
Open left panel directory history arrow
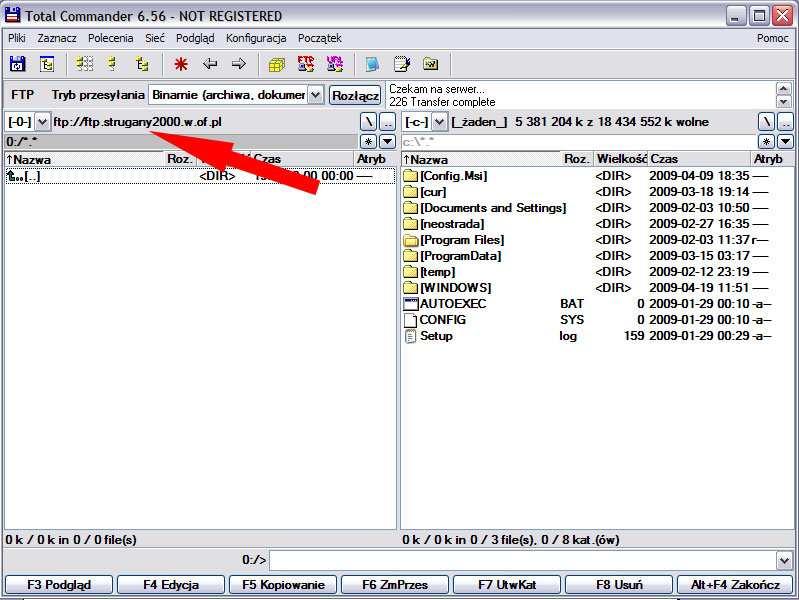pos(388,142)
